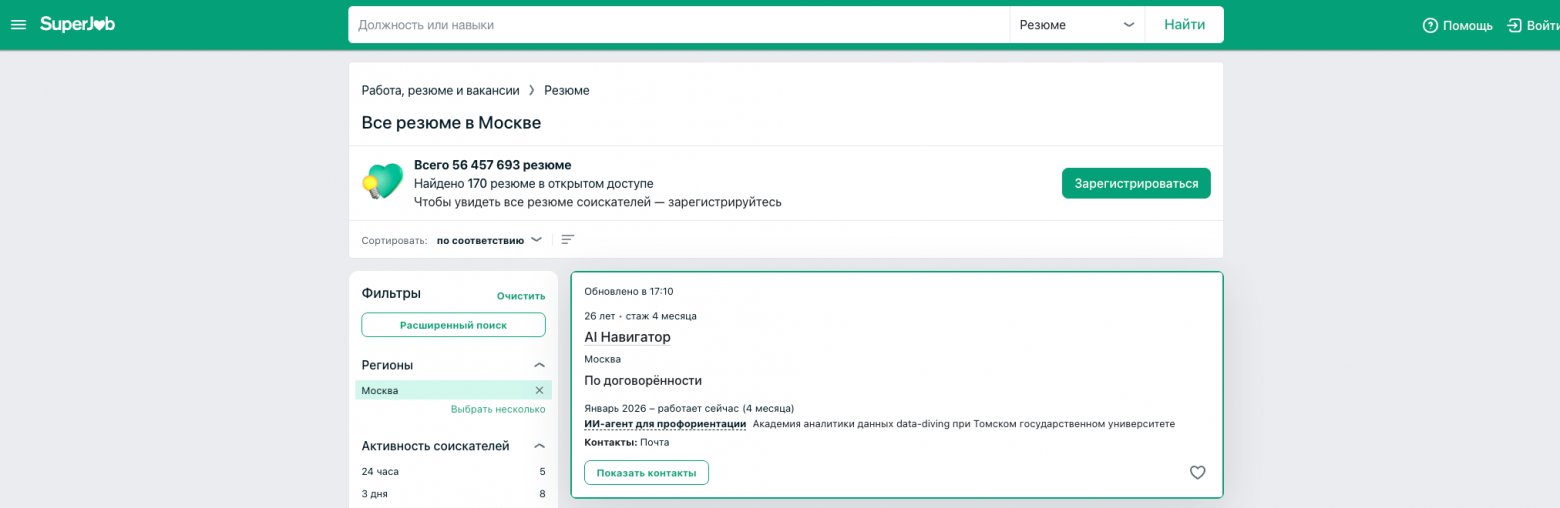Click the Войти login icon
The image size is (1560, 508).
click(x=1515, y=25)
